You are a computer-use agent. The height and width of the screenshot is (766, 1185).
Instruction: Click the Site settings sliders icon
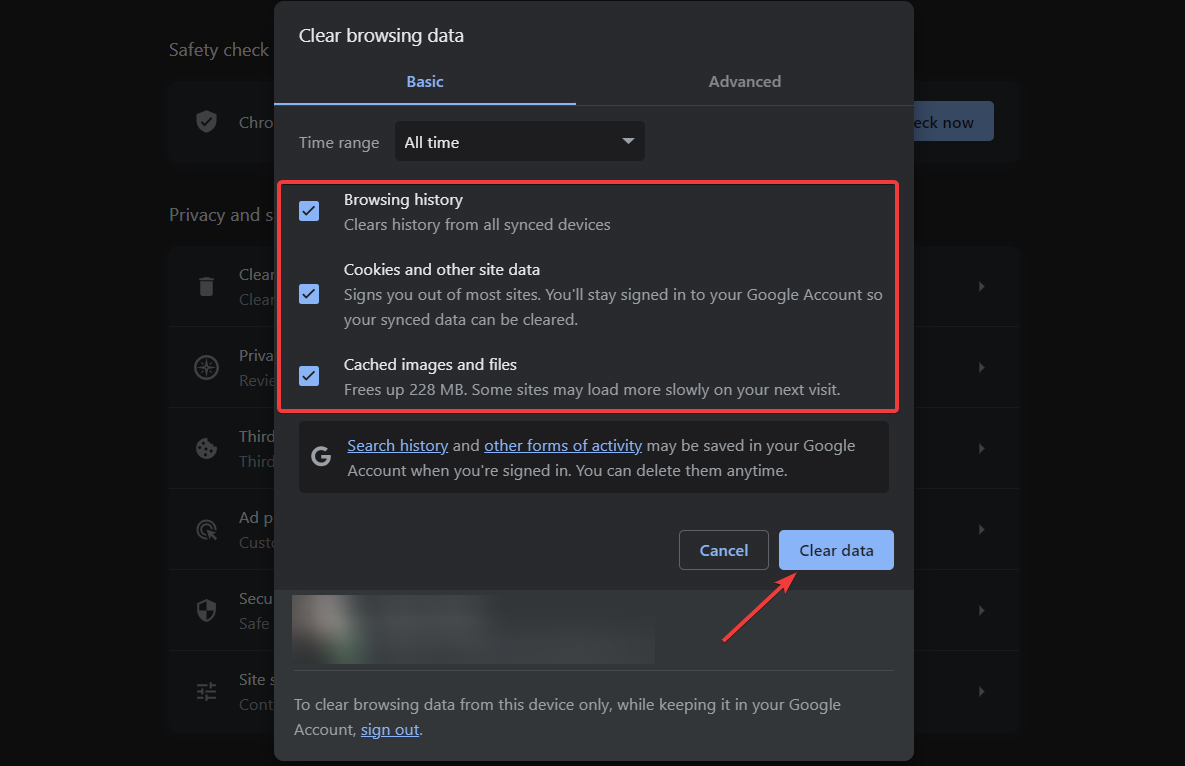206,691
